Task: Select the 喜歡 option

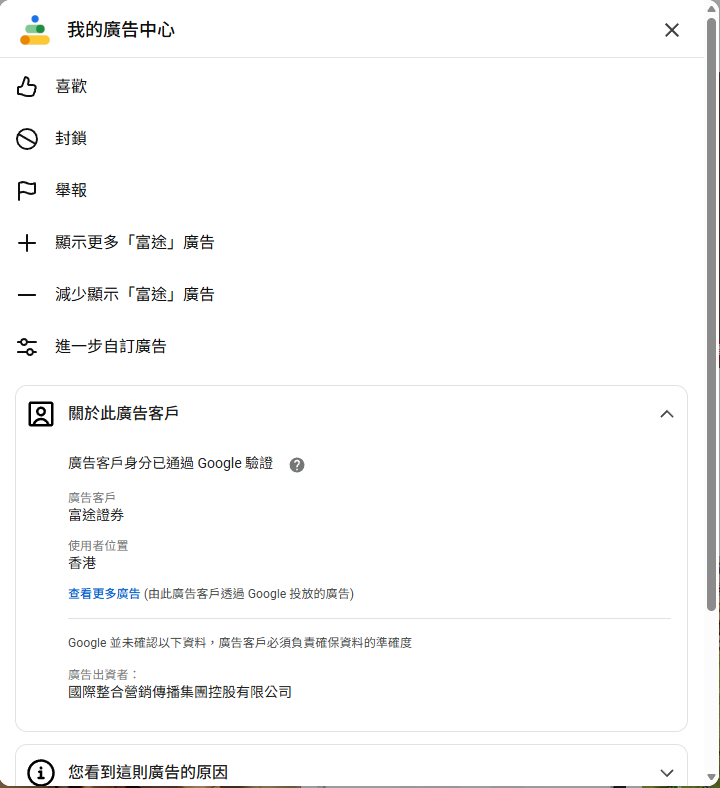Action: [71, 86]
